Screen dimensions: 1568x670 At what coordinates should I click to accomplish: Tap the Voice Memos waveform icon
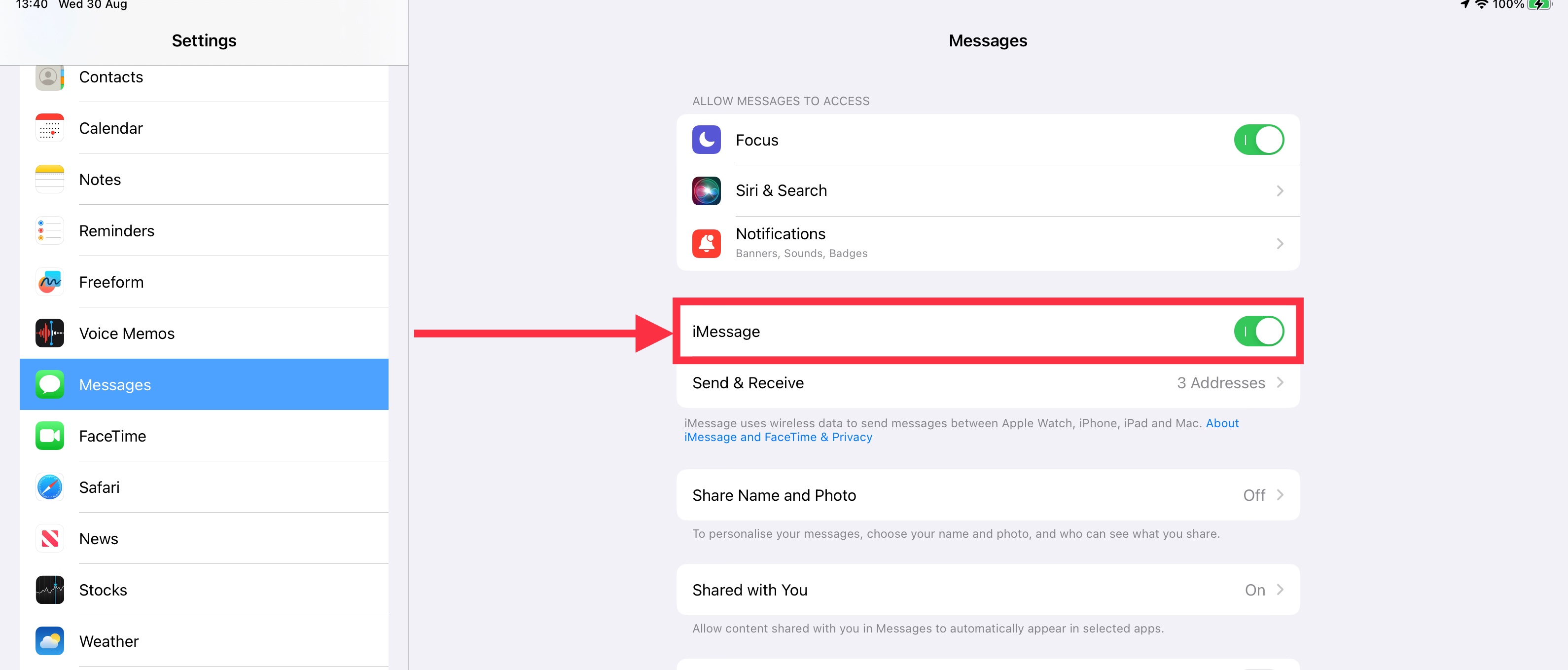tap(49, 333)
